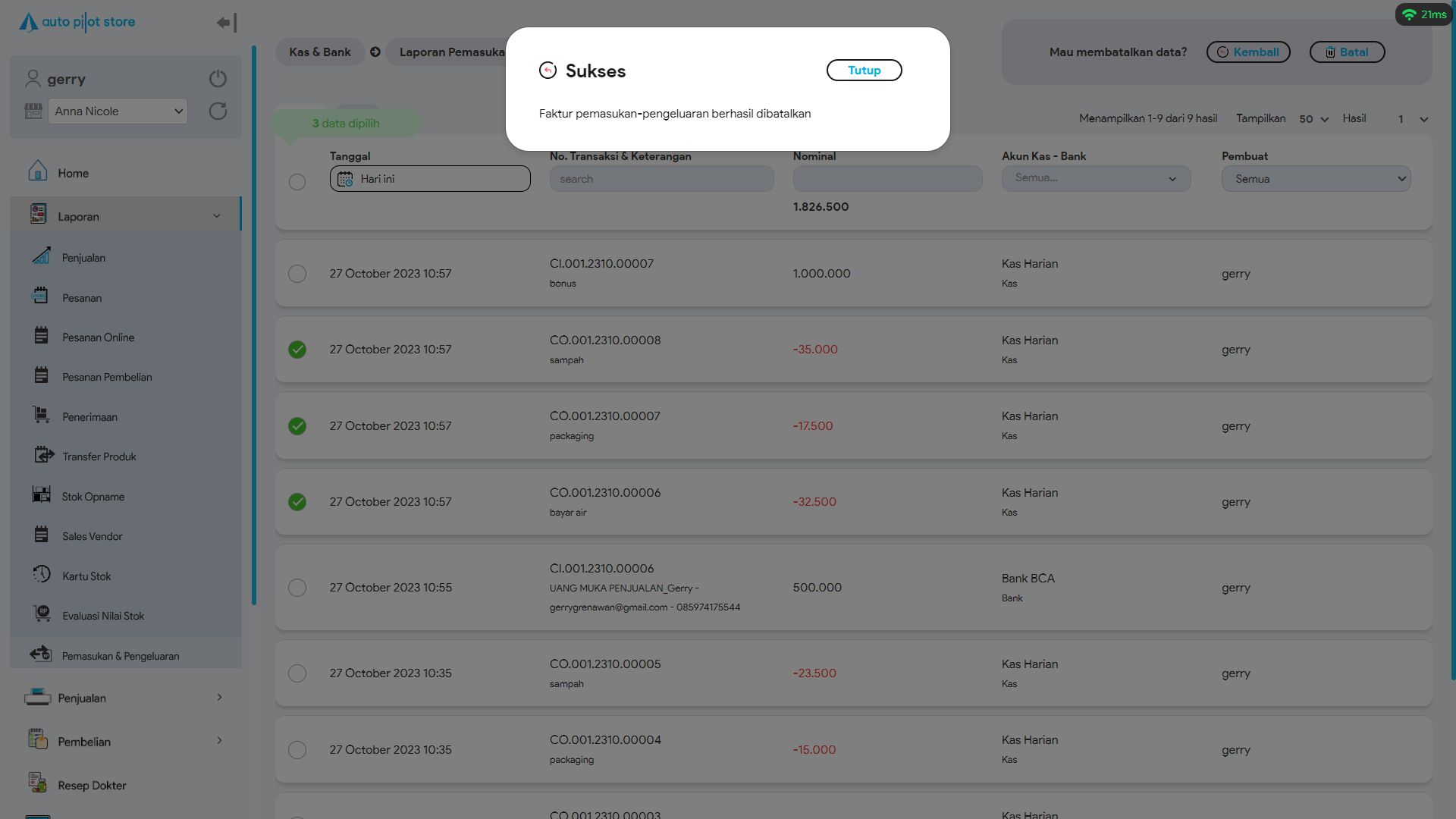Click the Transfer Produk icon
The width and height of the screenshot is (1456, 819).
pyautogui.click(x=43, y=455)
